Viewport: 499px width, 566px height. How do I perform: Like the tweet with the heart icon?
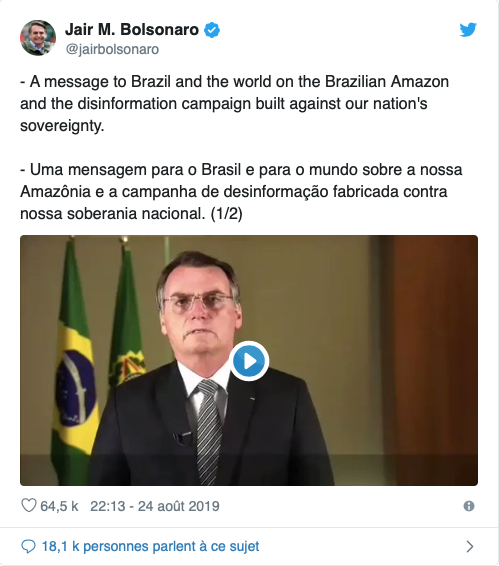click(29, 506)
